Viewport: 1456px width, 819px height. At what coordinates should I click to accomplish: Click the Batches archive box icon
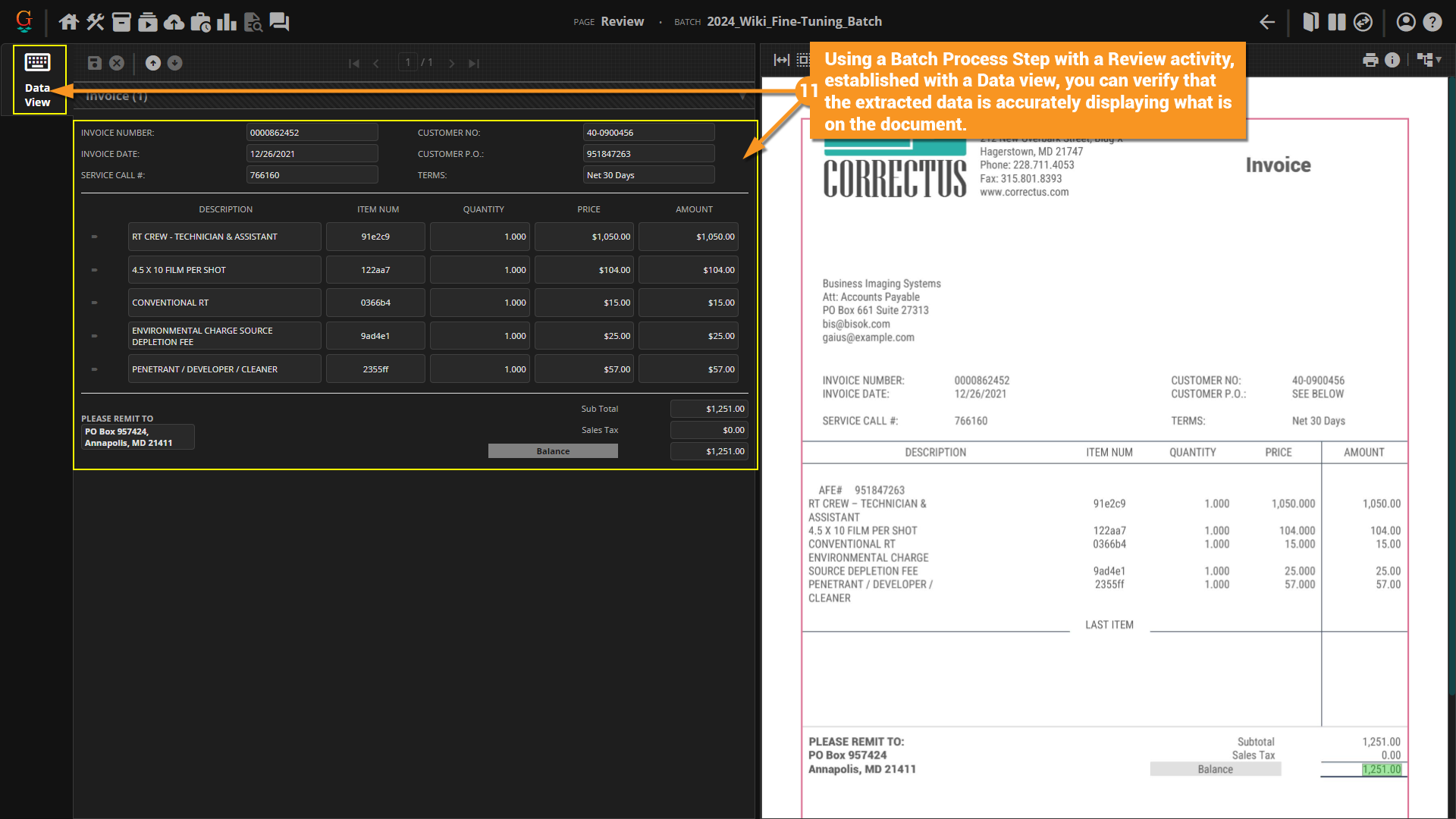[x=121, y=22]
